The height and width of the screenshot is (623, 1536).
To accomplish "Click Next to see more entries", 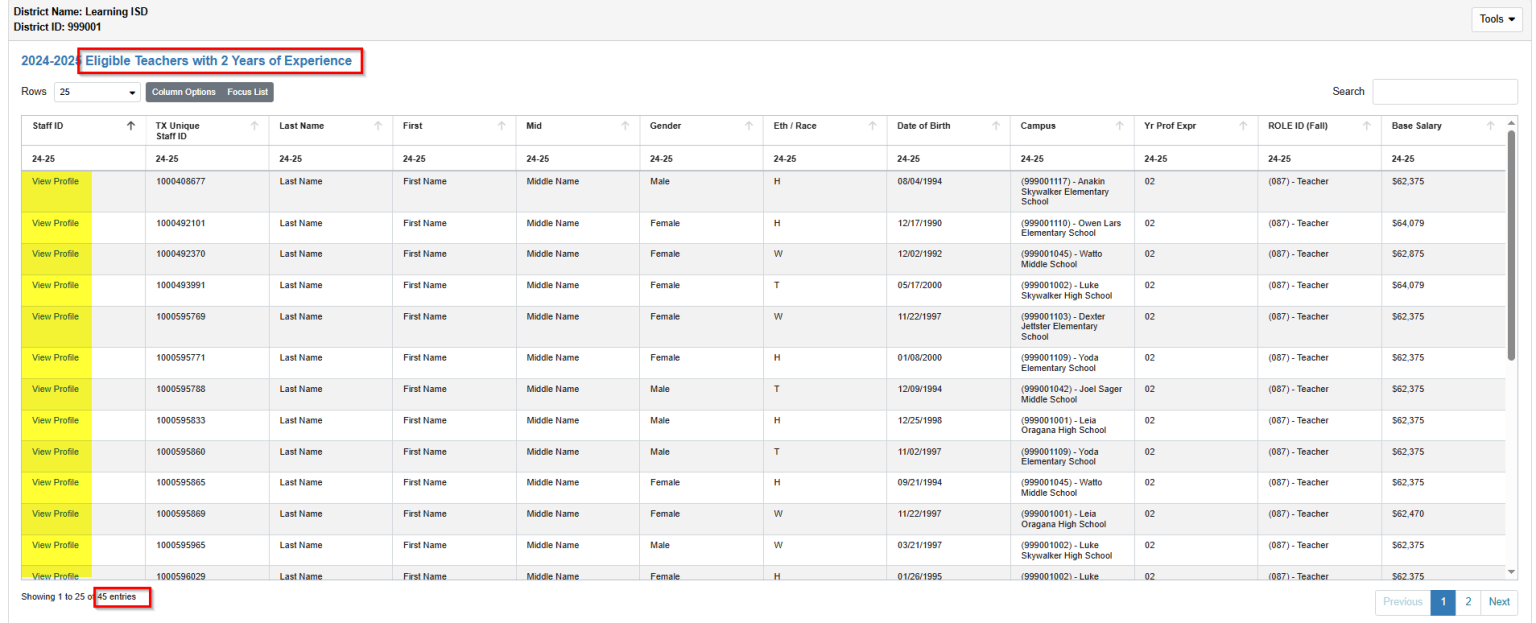I will click(x=1499, y=601).
